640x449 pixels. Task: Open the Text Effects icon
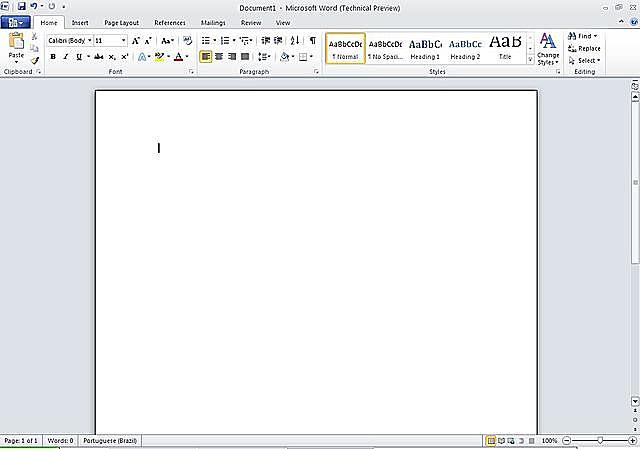(142, 57)
